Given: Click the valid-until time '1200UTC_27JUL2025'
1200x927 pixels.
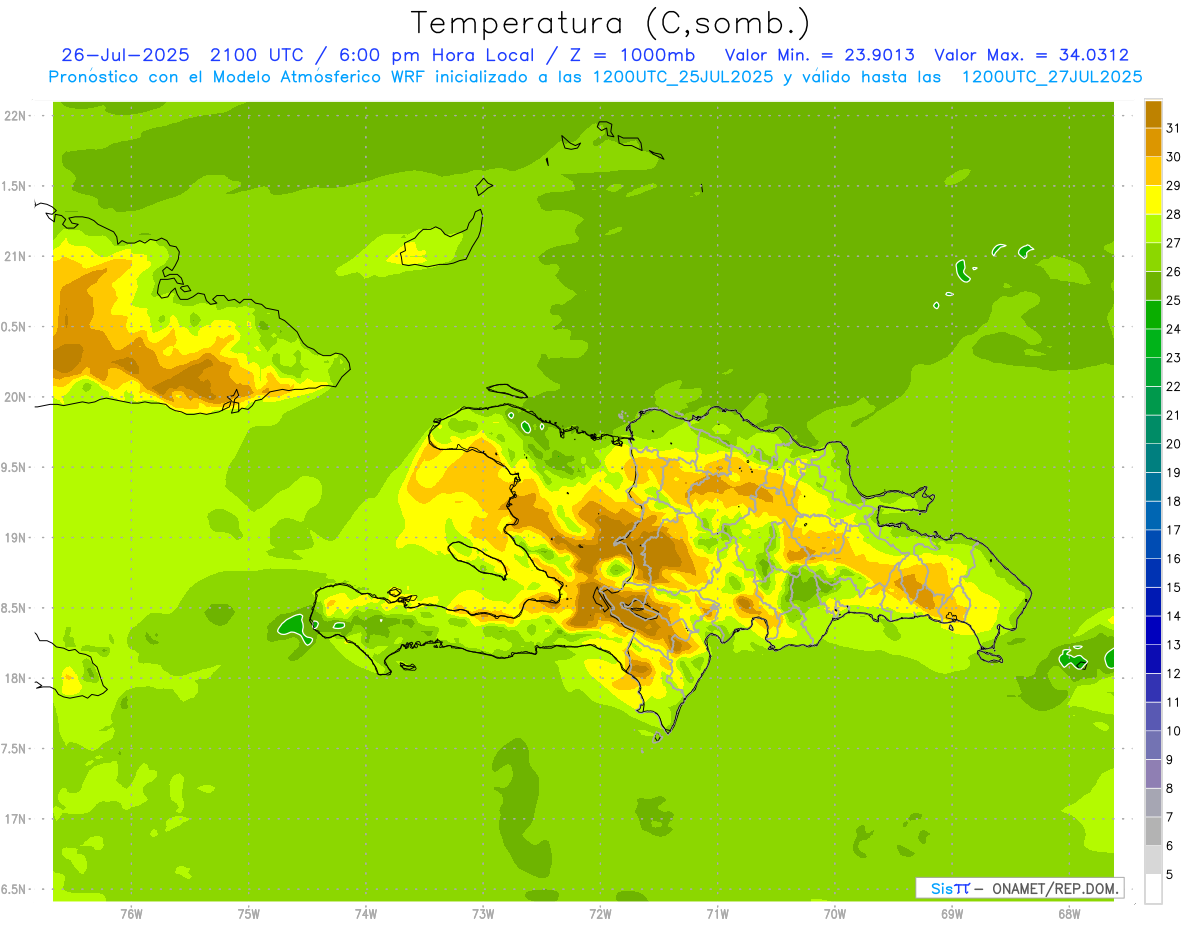Looking at the screenshot, I should (1052, 77).
